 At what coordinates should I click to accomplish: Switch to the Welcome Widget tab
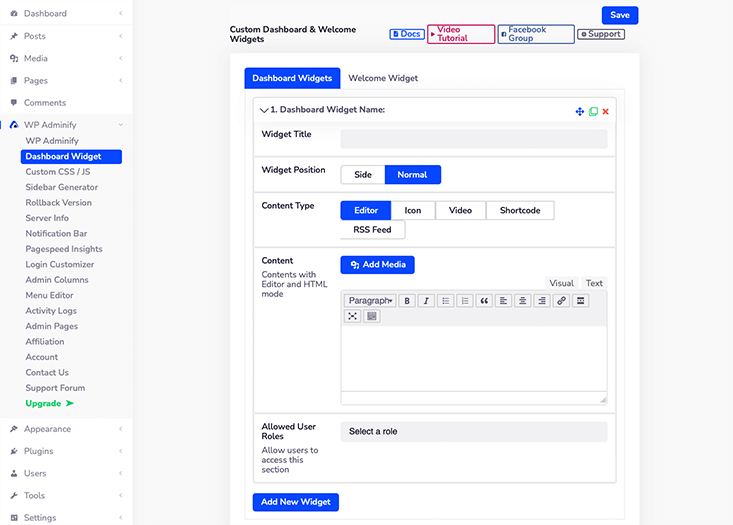pos(383,78)
